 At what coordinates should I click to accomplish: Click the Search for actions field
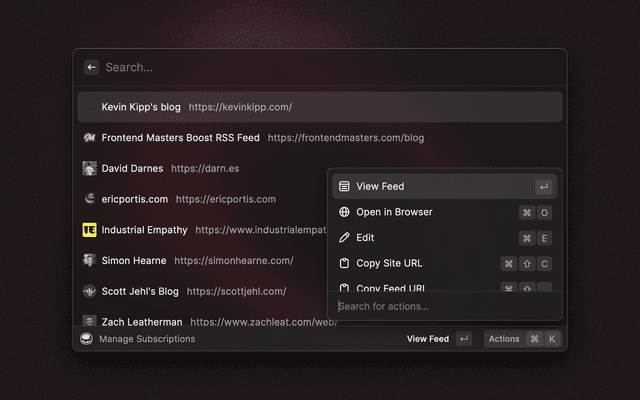[x=440, y=306]
